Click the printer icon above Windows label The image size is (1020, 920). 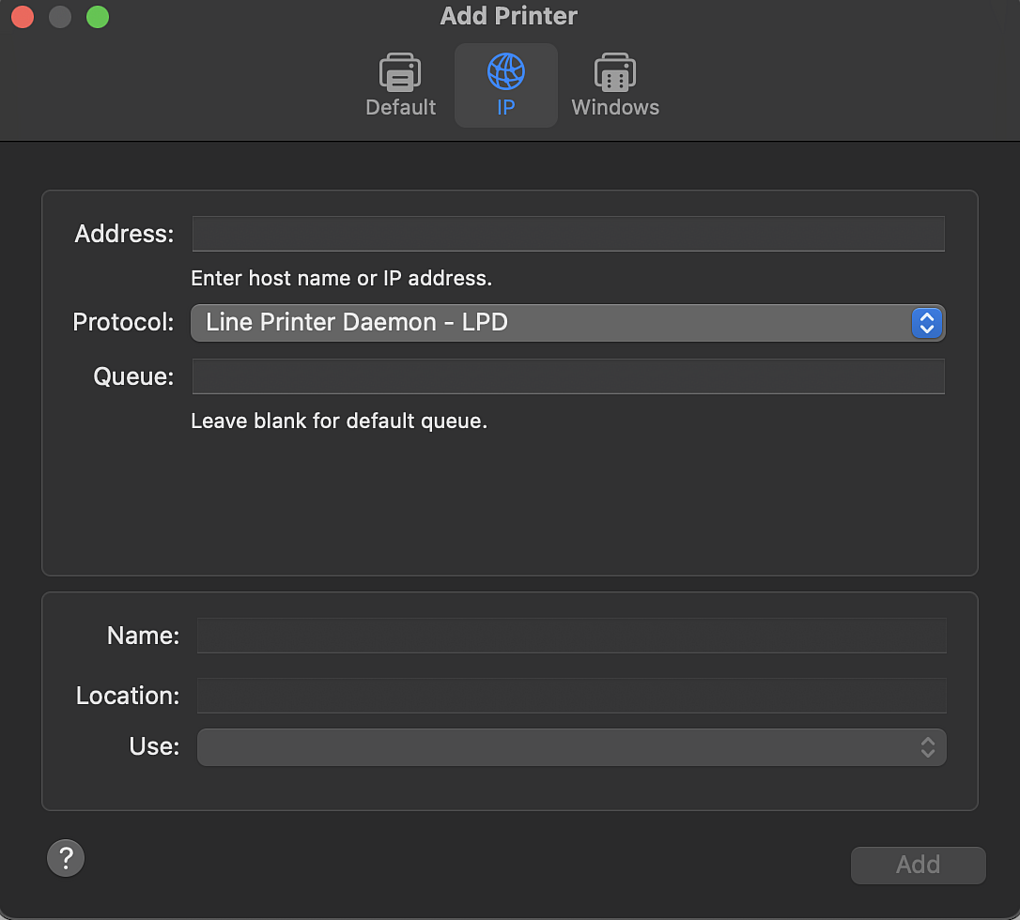pyautogui.click(x=614, y=71)
